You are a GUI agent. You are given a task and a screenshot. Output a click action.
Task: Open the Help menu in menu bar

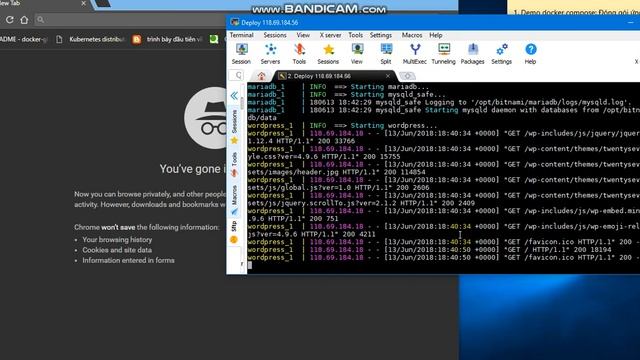tap(436, 36)
